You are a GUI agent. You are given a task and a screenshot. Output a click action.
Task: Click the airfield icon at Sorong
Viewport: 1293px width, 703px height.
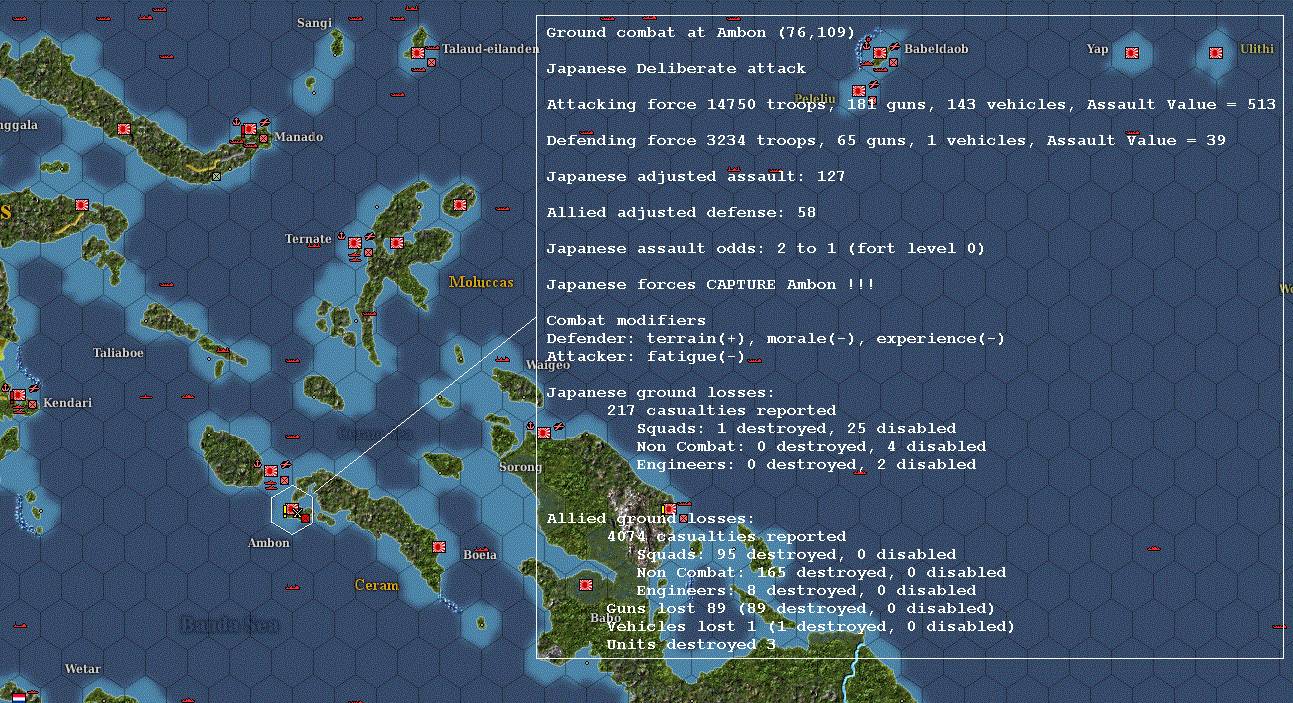point(558,428)
